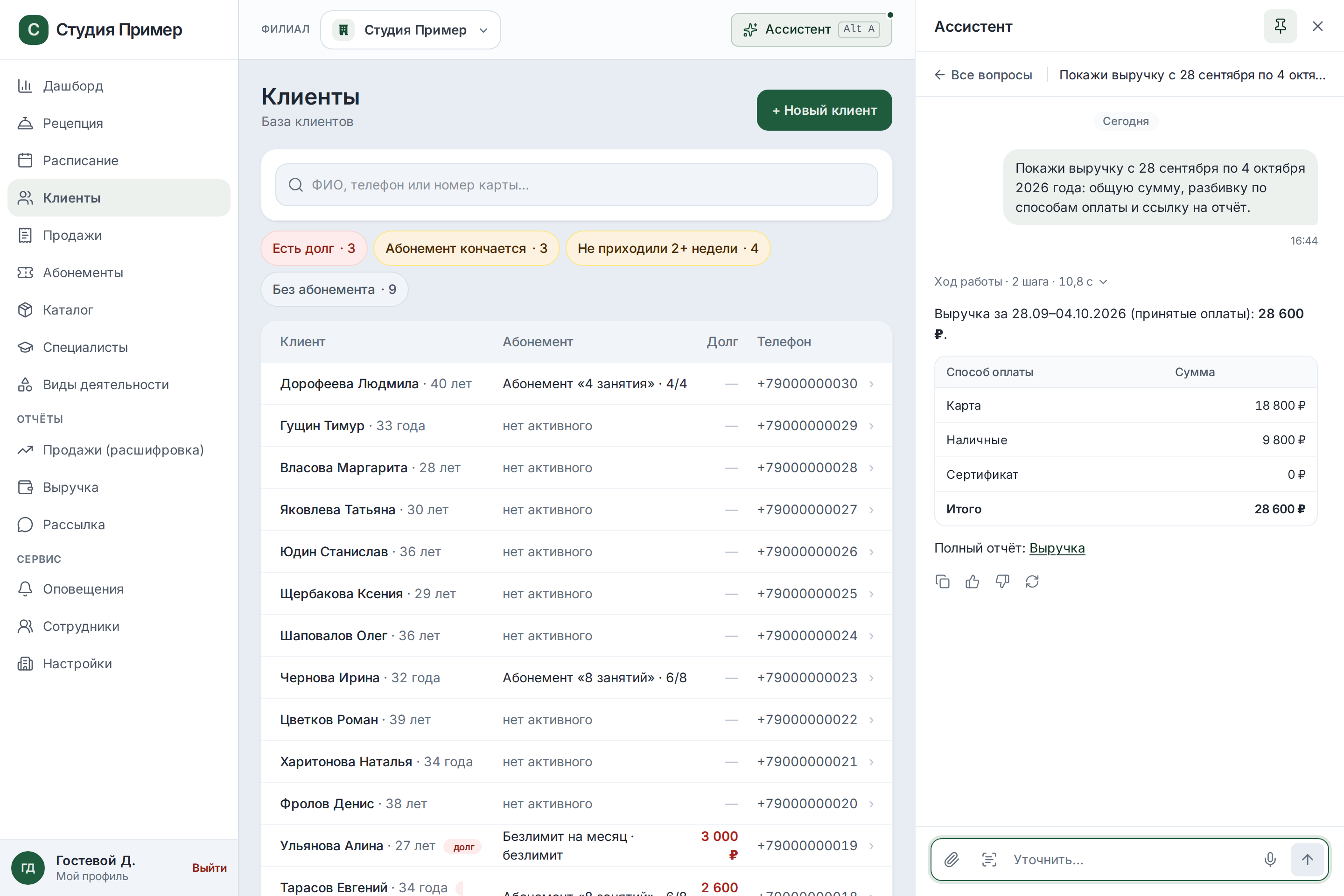Give thumbs up to the answer
This screenshot has height=896, width=1344.
(972, 581)
